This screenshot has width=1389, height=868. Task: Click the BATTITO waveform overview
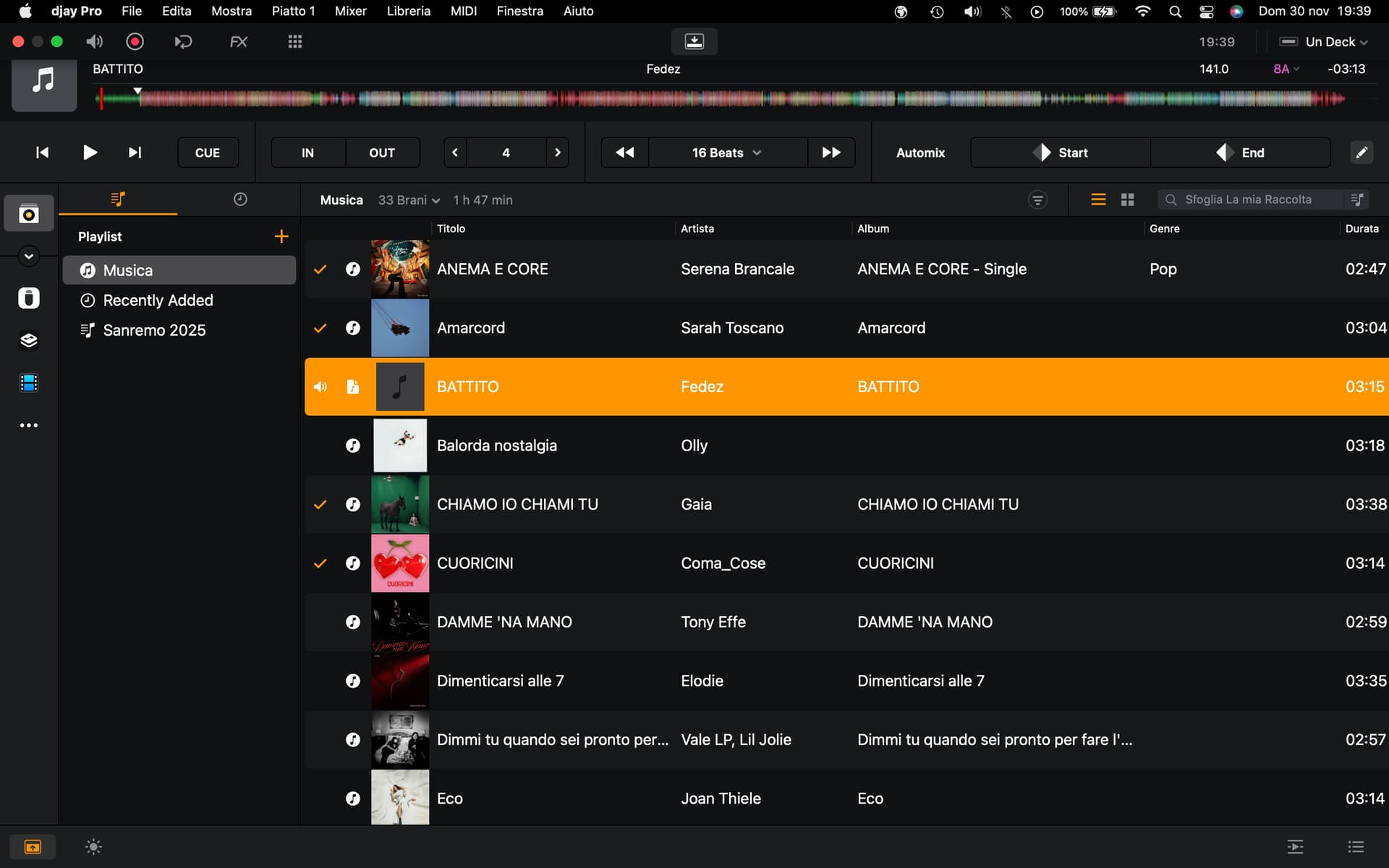click(x=723, y=98)
